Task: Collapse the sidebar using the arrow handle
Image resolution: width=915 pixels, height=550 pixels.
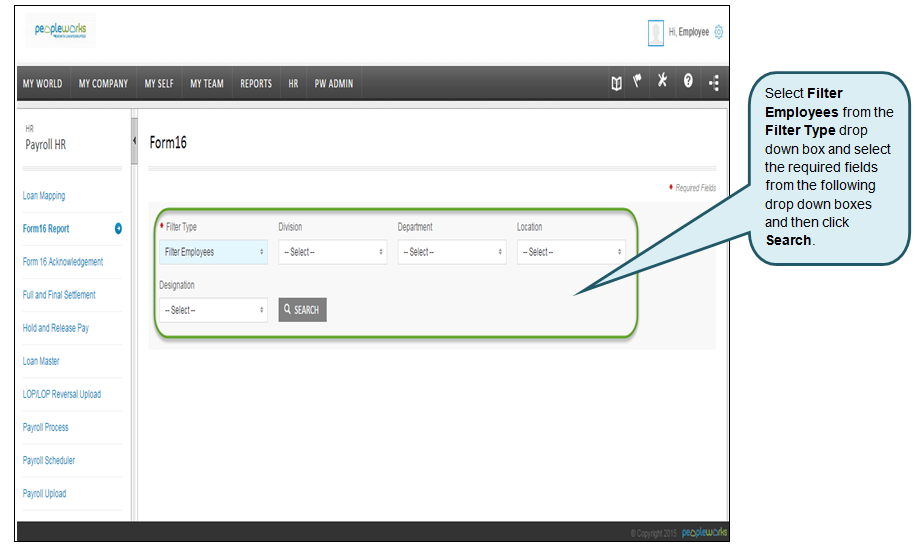Action: [x=134, y=141]
